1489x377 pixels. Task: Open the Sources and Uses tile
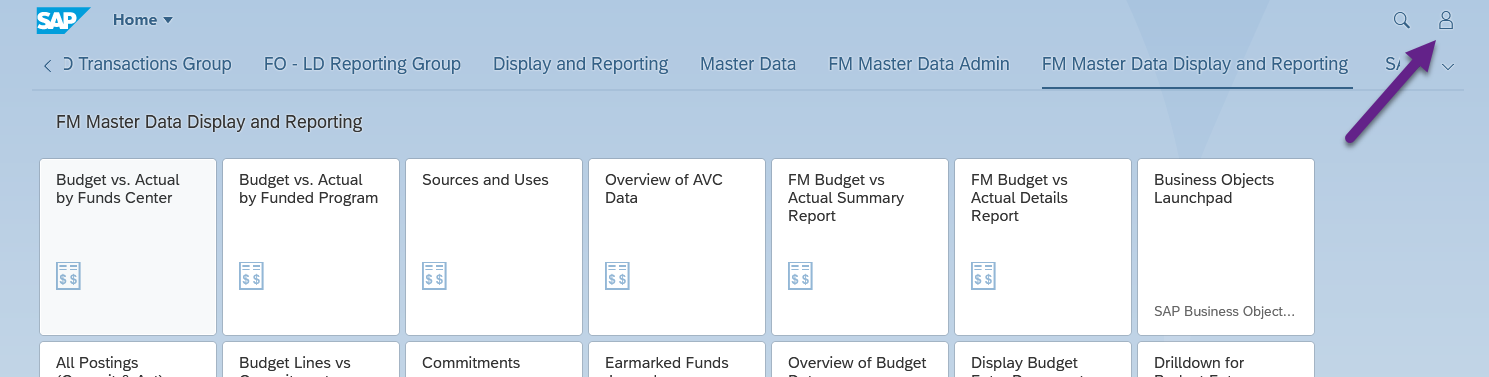click(x=494, y=247)
